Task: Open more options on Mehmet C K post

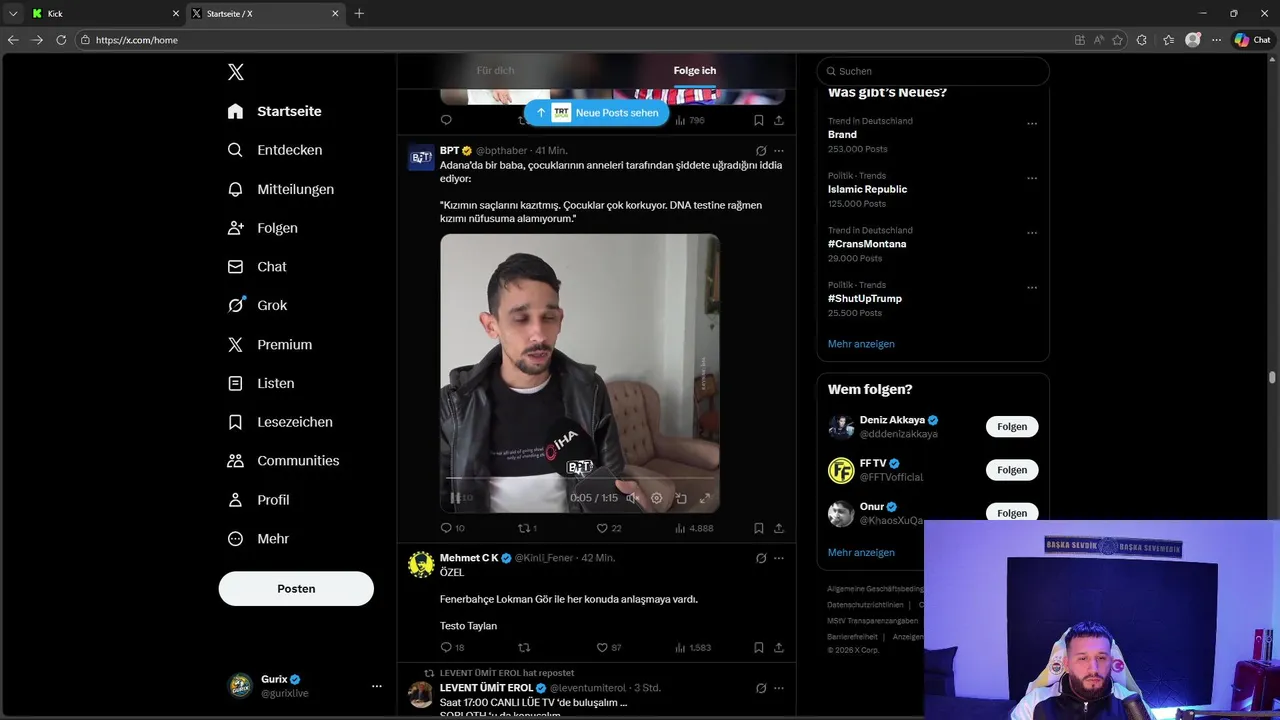Action: tap(779, 558)
